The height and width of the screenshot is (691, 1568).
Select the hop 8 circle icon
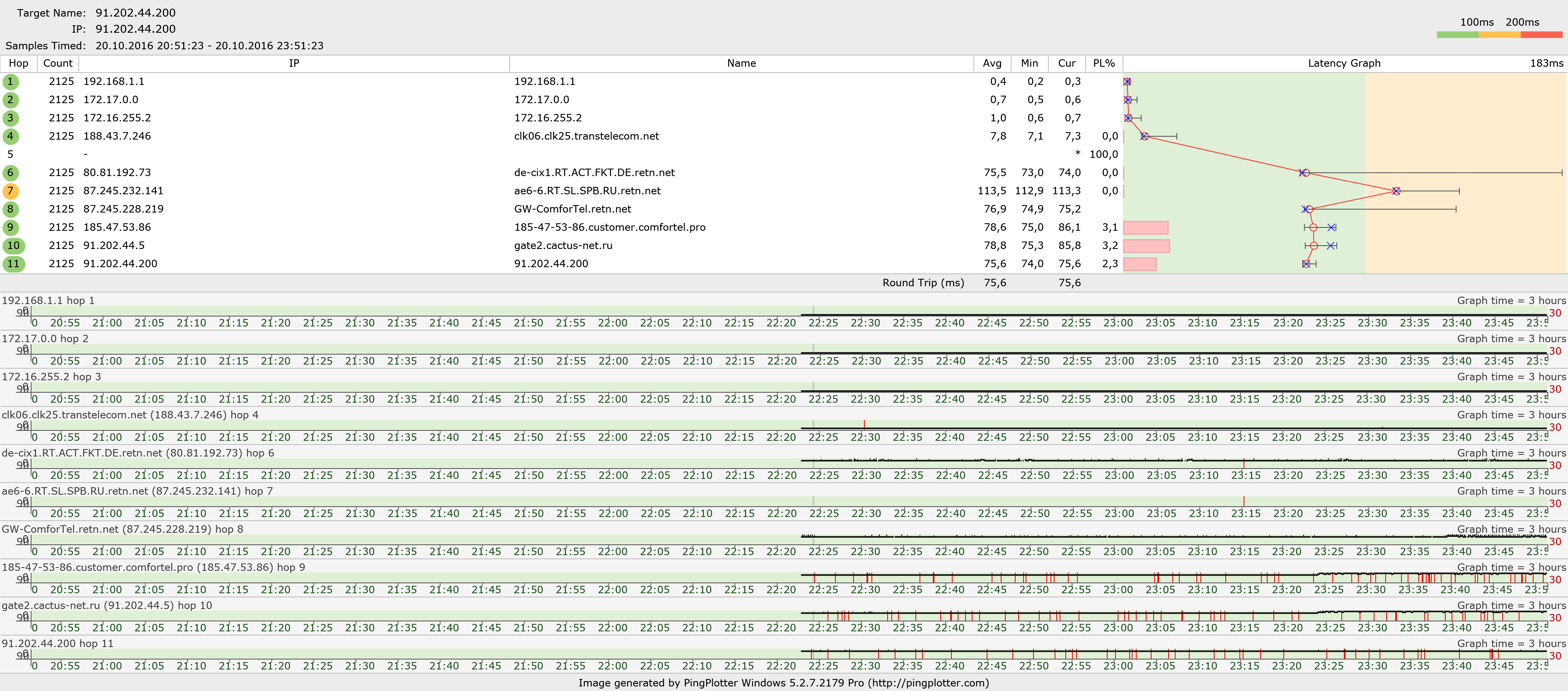click(x=10, y=209)
